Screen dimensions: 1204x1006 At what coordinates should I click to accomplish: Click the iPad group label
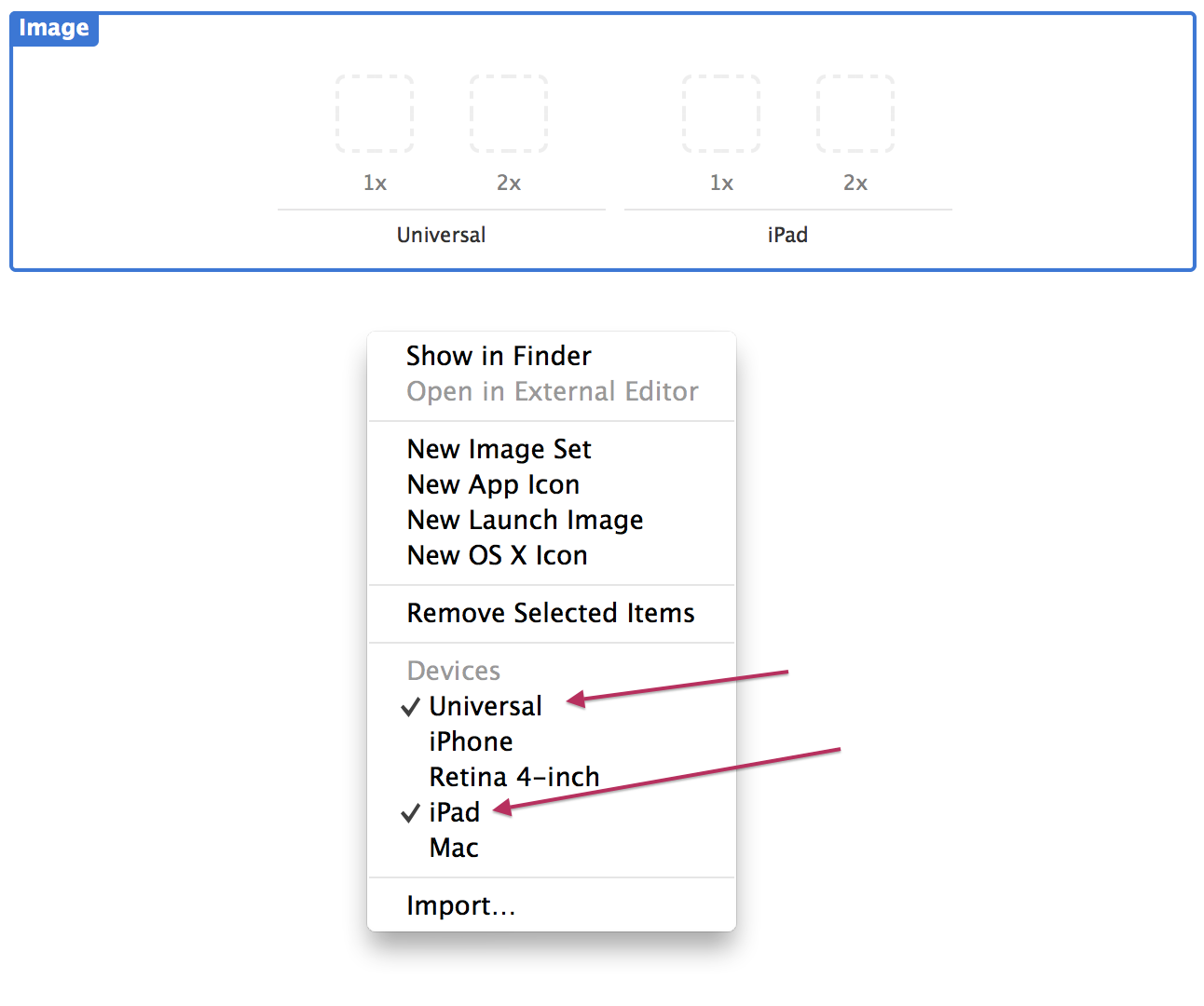coord(787,235)
